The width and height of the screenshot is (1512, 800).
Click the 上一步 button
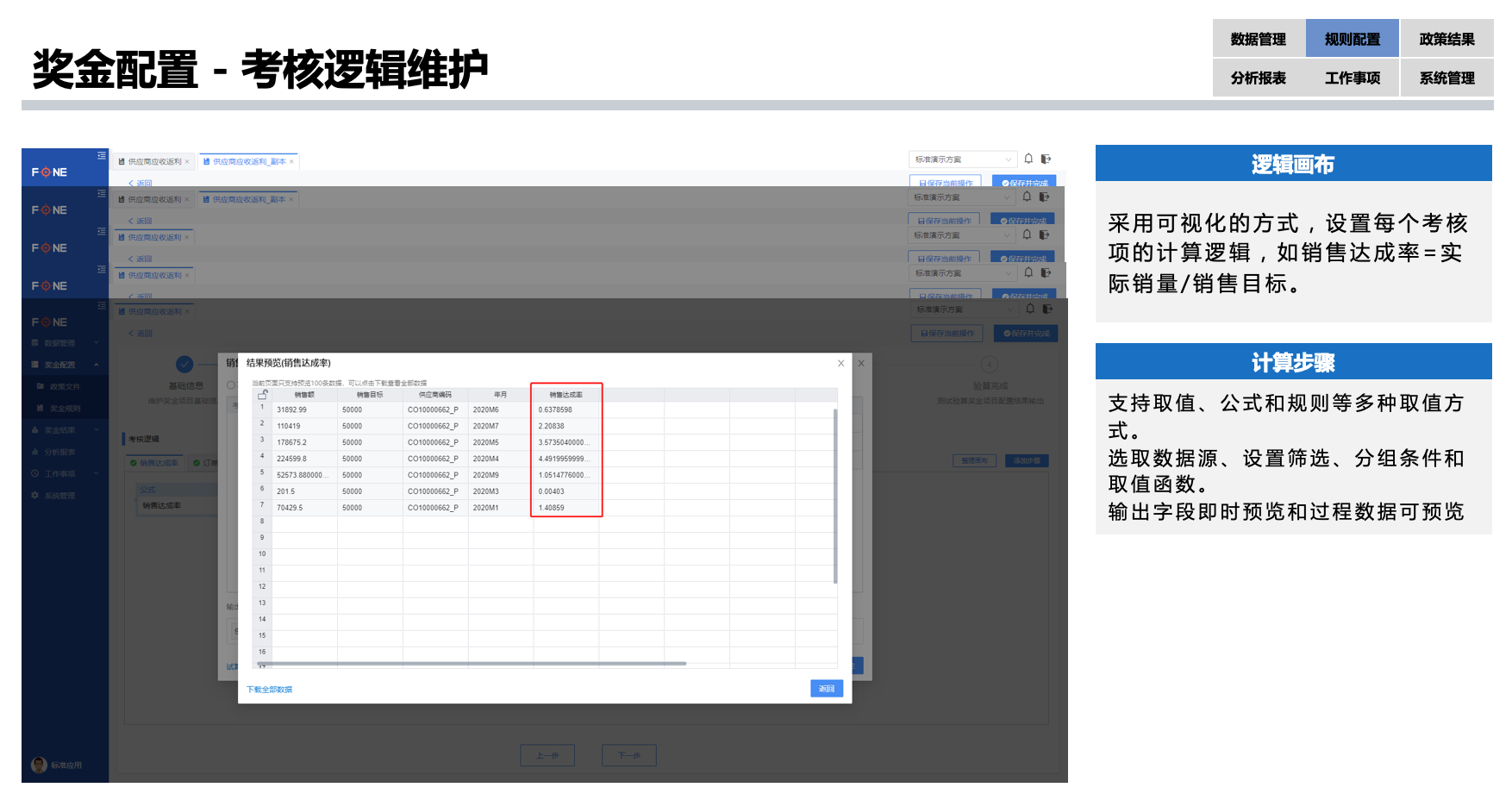pyautogui.click(x=547, y=755)
